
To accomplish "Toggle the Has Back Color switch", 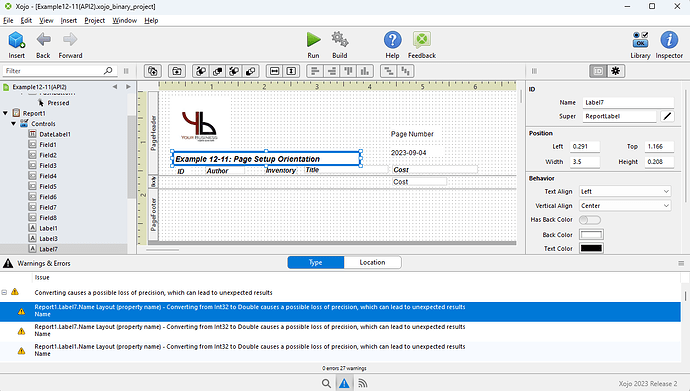I will click(x=590, y=219).
